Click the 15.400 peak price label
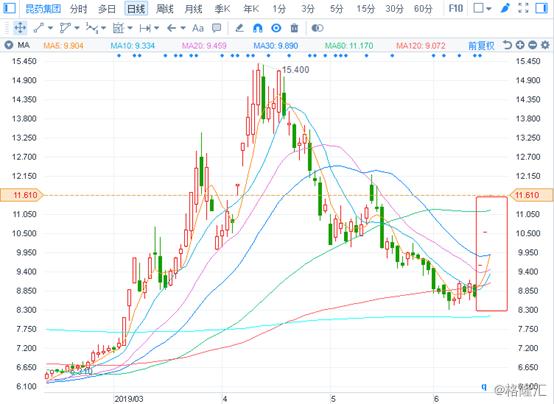 coord(295,70)
